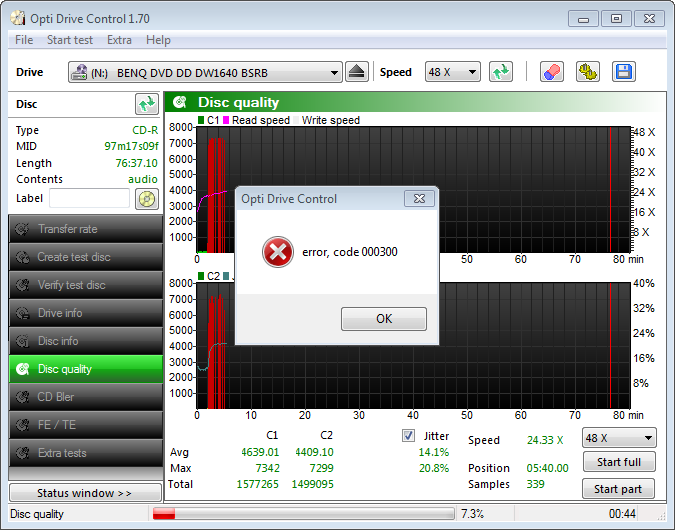Screen dimensions: 675x530
Task: Switch to CD Bler tab
Action: coord(86,397)
